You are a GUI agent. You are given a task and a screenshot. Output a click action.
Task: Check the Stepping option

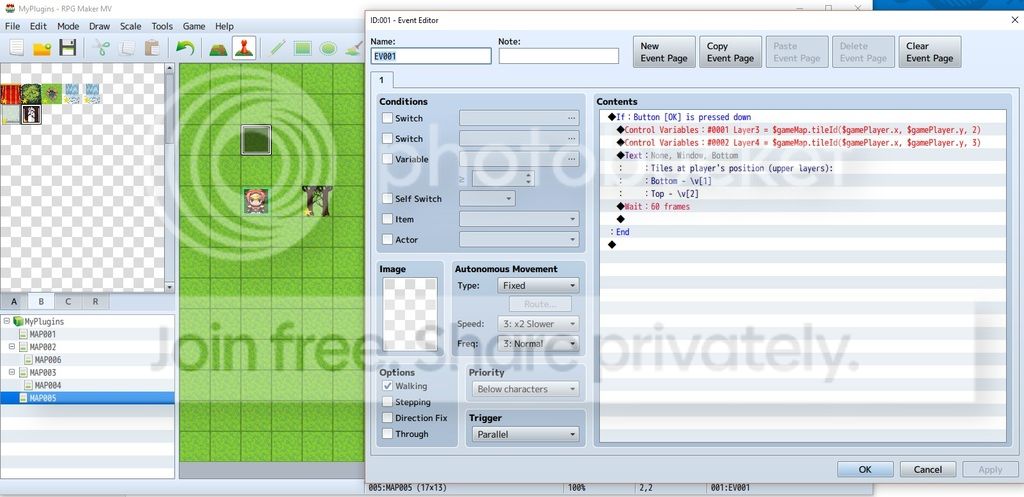(x=387, y=402)
